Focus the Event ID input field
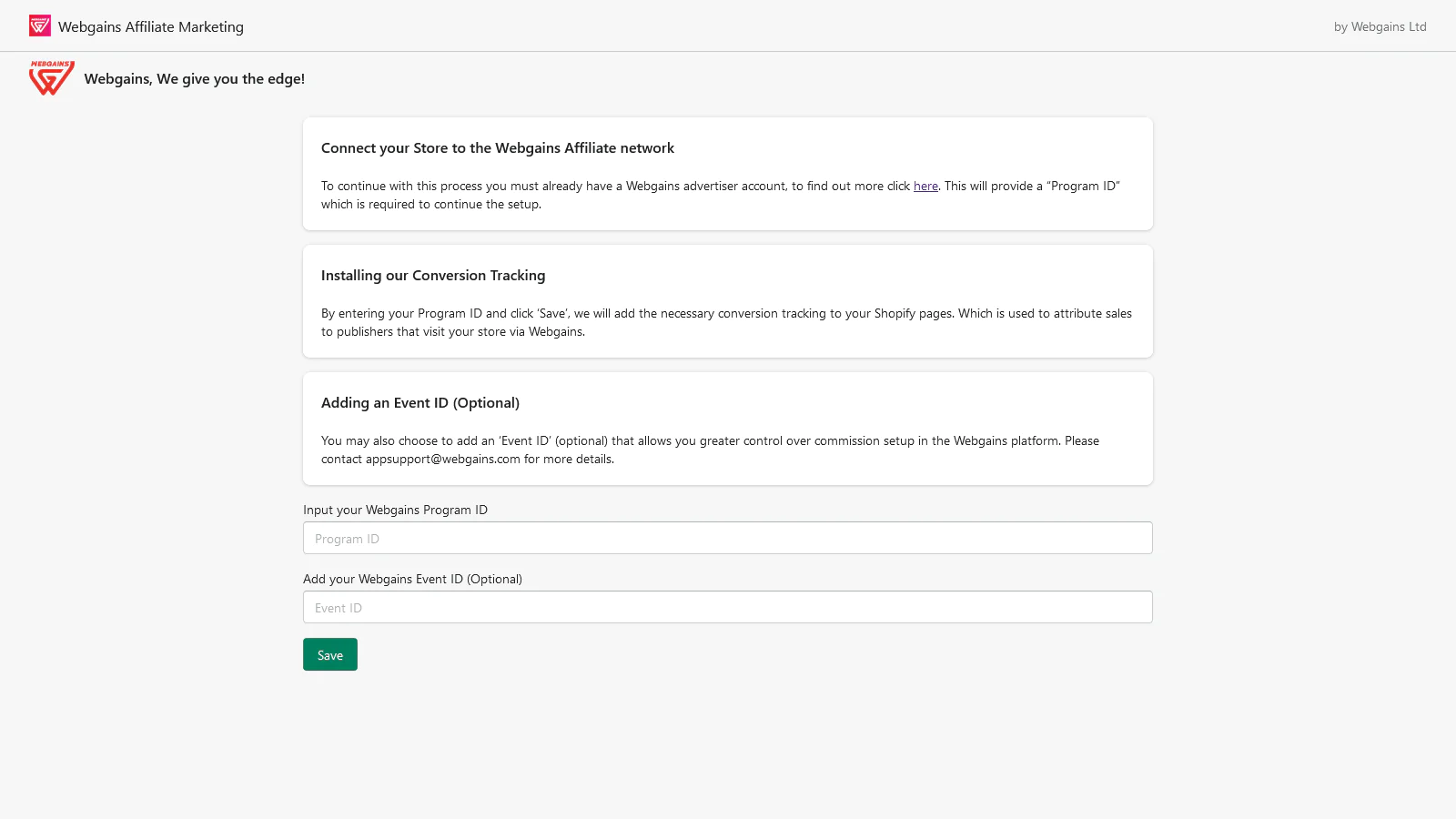 click(727, 607)
